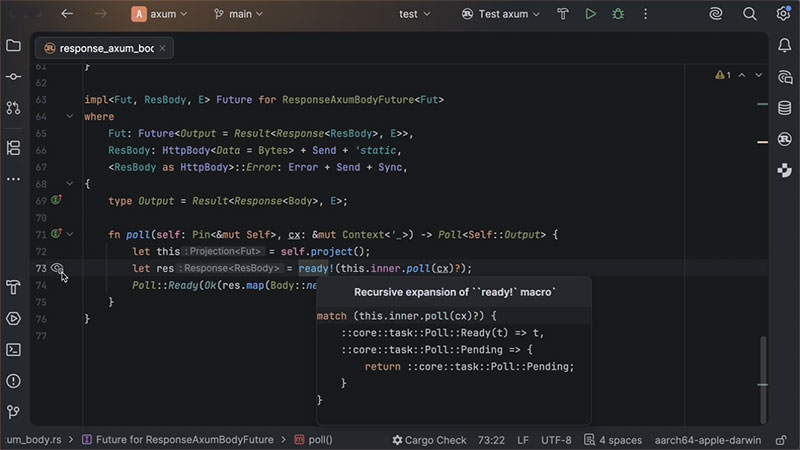Open the Problems tool window

[x=13, y=380]
